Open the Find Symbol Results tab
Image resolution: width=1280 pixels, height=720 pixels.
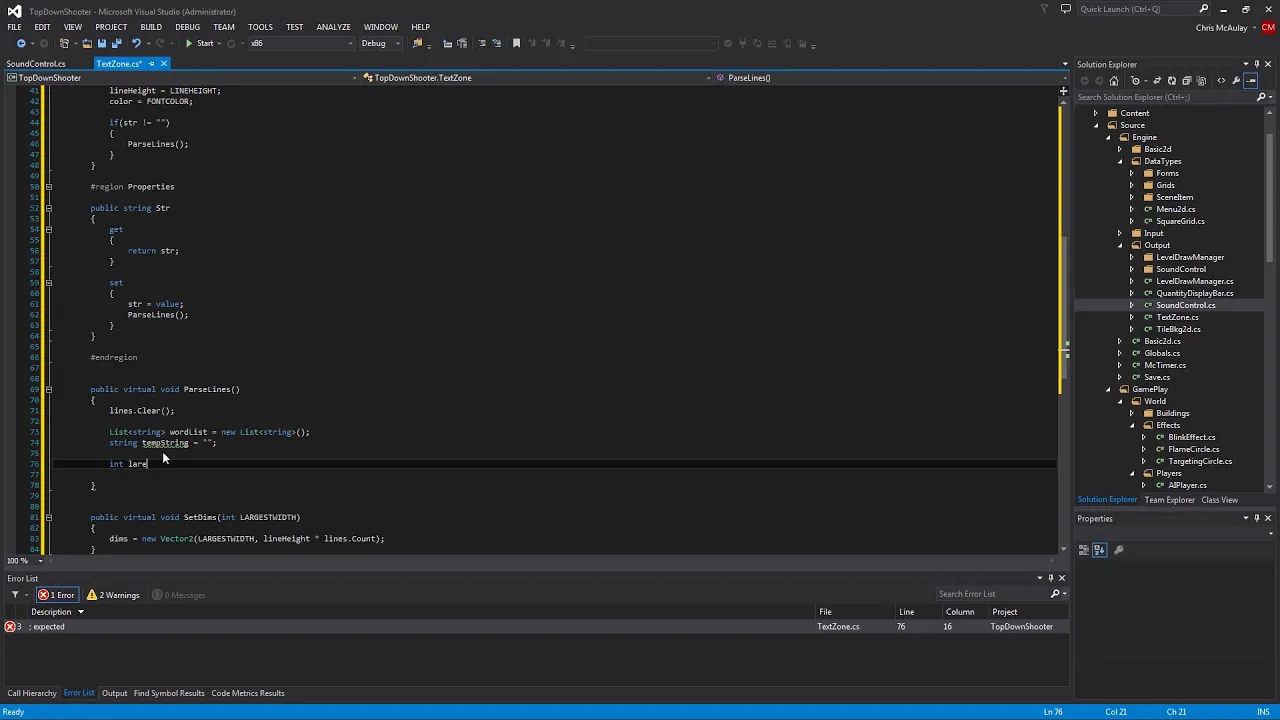coord(169,693)
